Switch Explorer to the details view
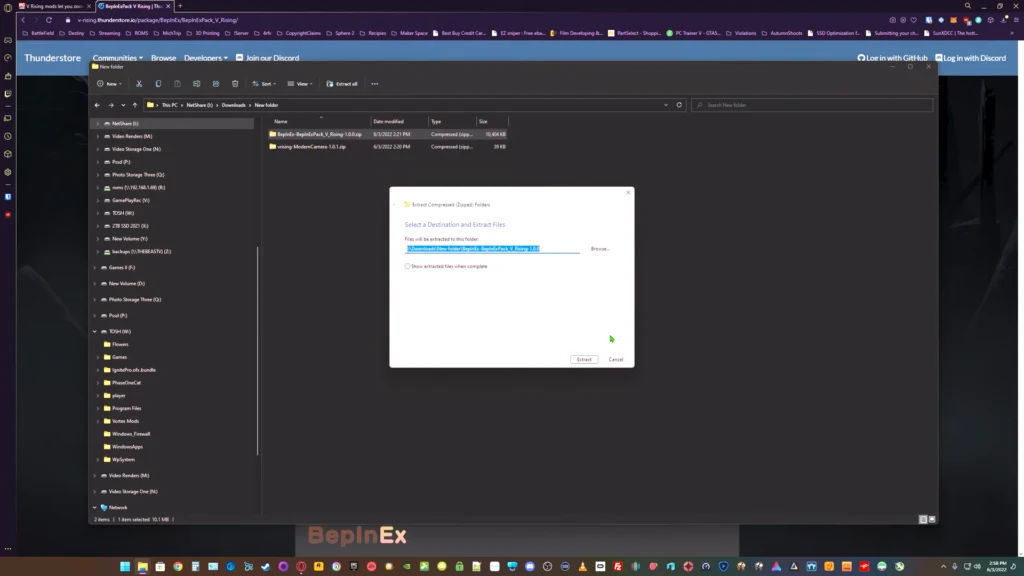Image resolution: width=1024 pixels, height=576 pixels. click(x=923, y=519)
